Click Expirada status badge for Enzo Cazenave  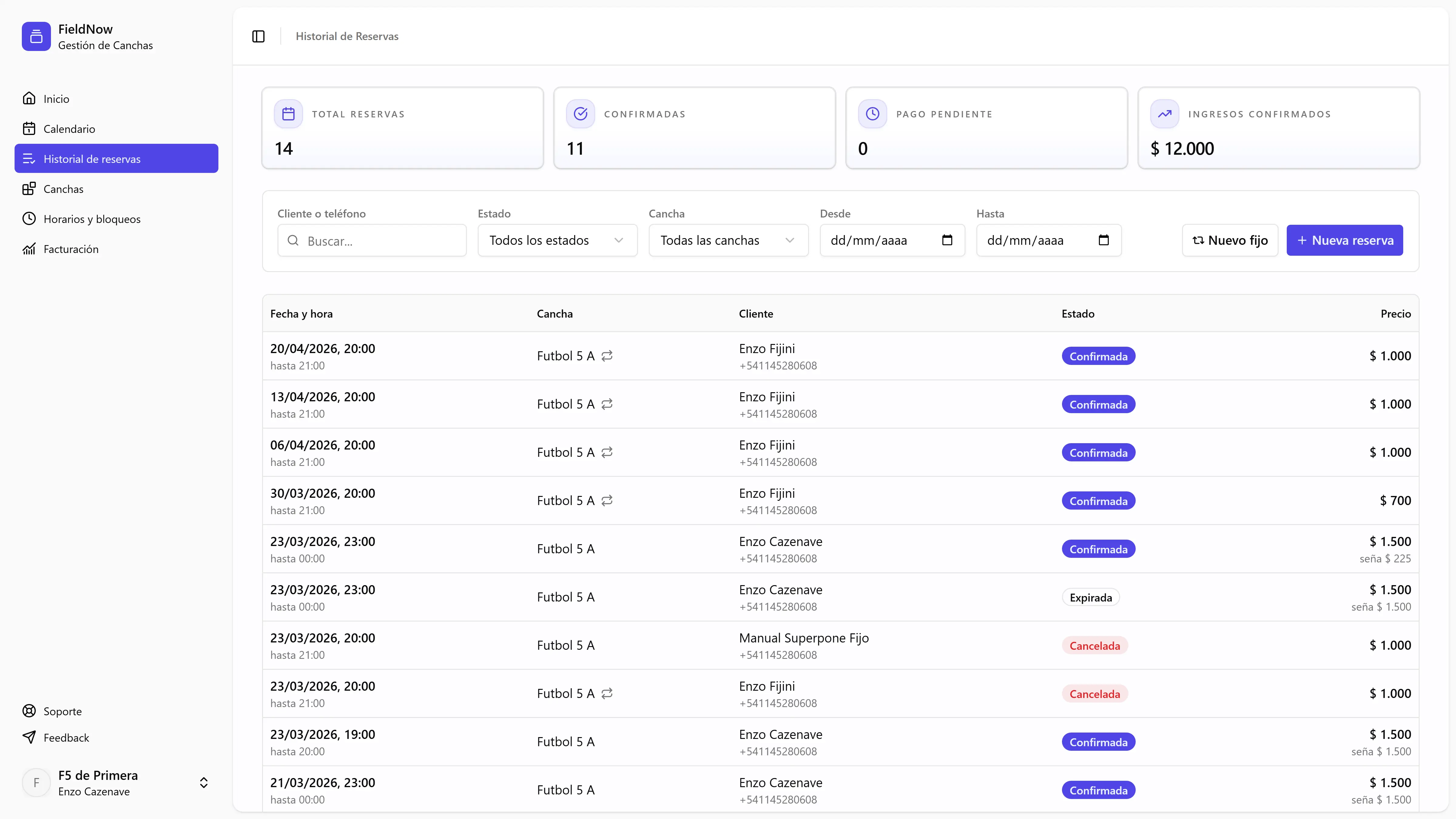[x=1090, y=598]
